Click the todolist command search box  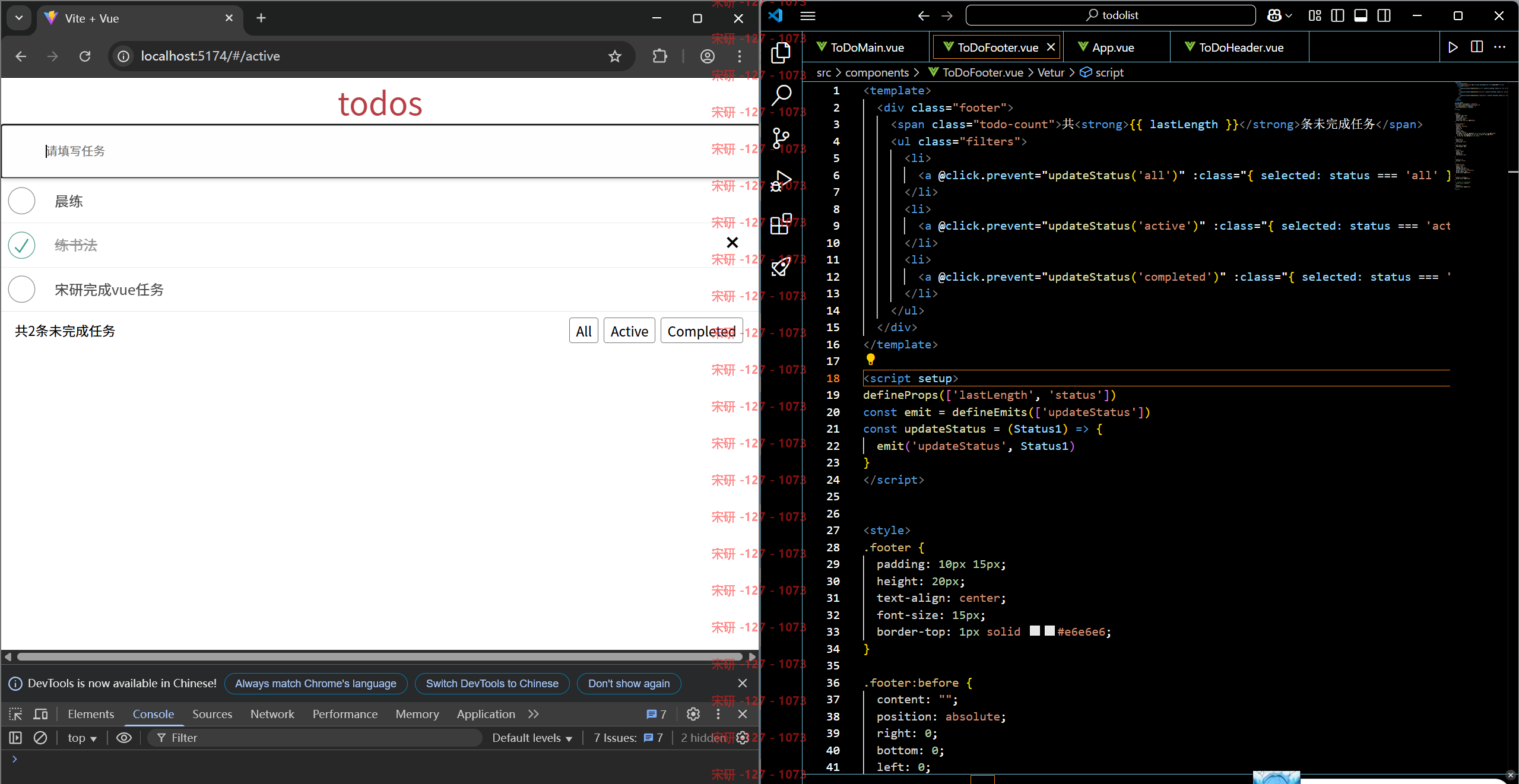coord(1111,15)
